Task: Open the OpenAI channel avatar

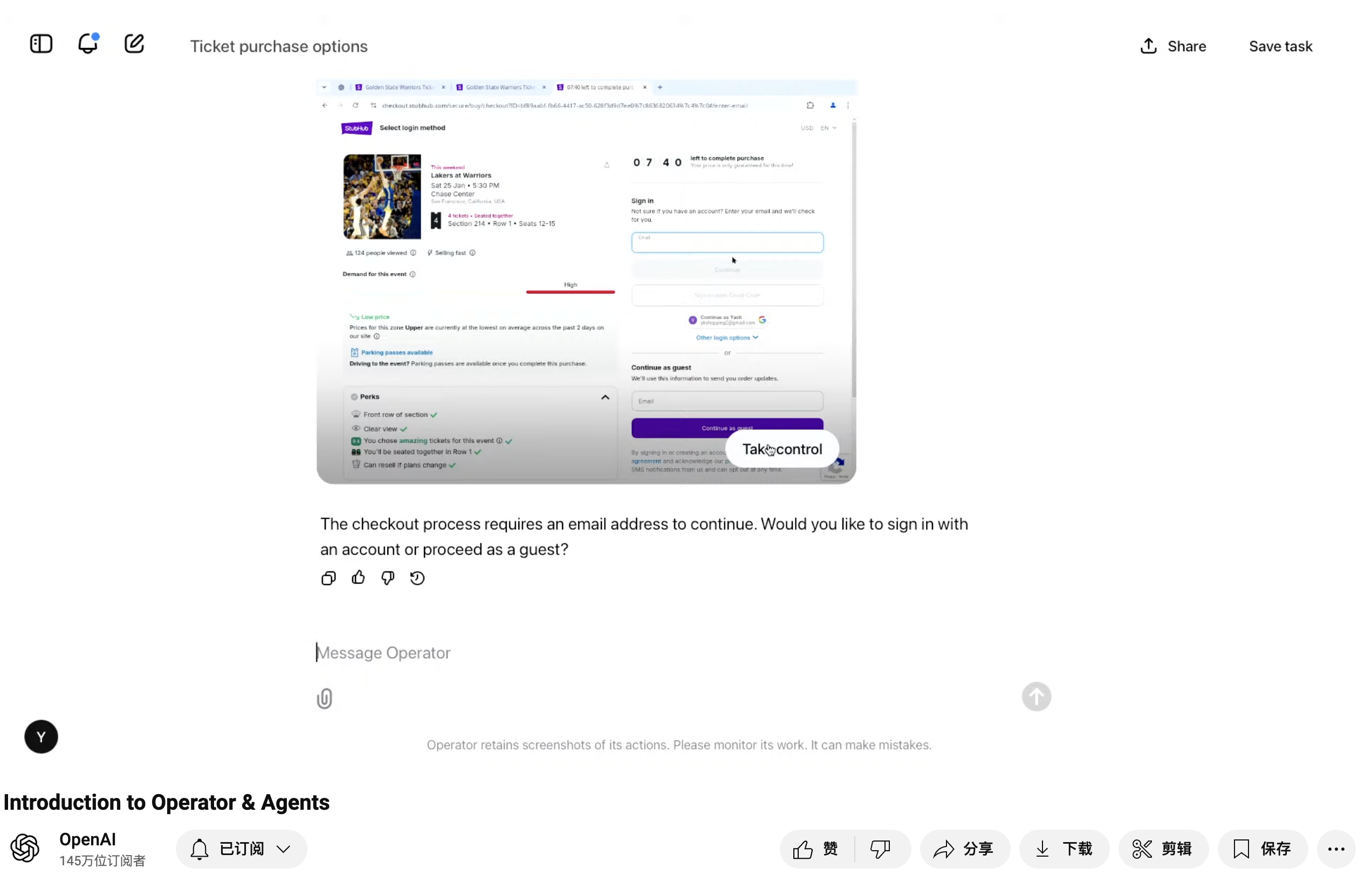Action: point(25,848)
